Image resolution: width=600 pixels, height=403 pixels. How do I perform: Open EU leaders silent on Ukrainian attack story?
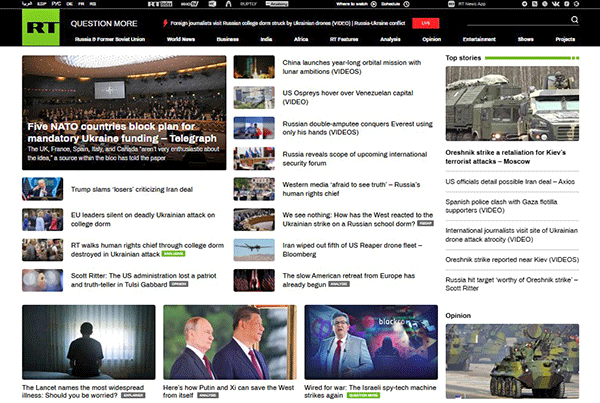[x=143, y=219]
